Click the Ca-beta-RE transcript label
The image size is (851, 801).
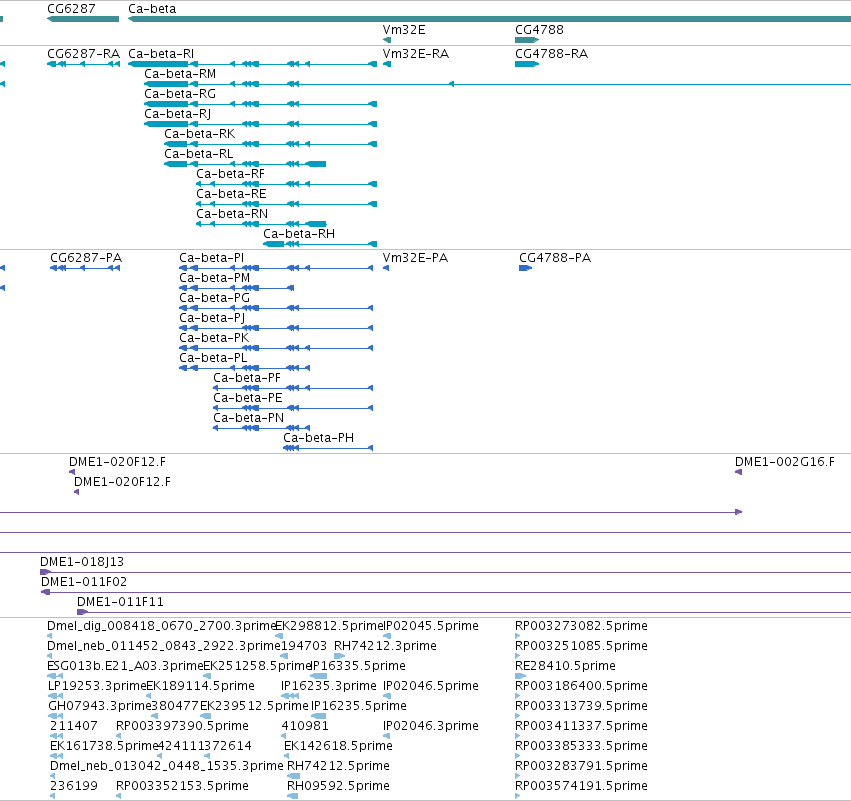pyautogui.click(x=231, y=194)
